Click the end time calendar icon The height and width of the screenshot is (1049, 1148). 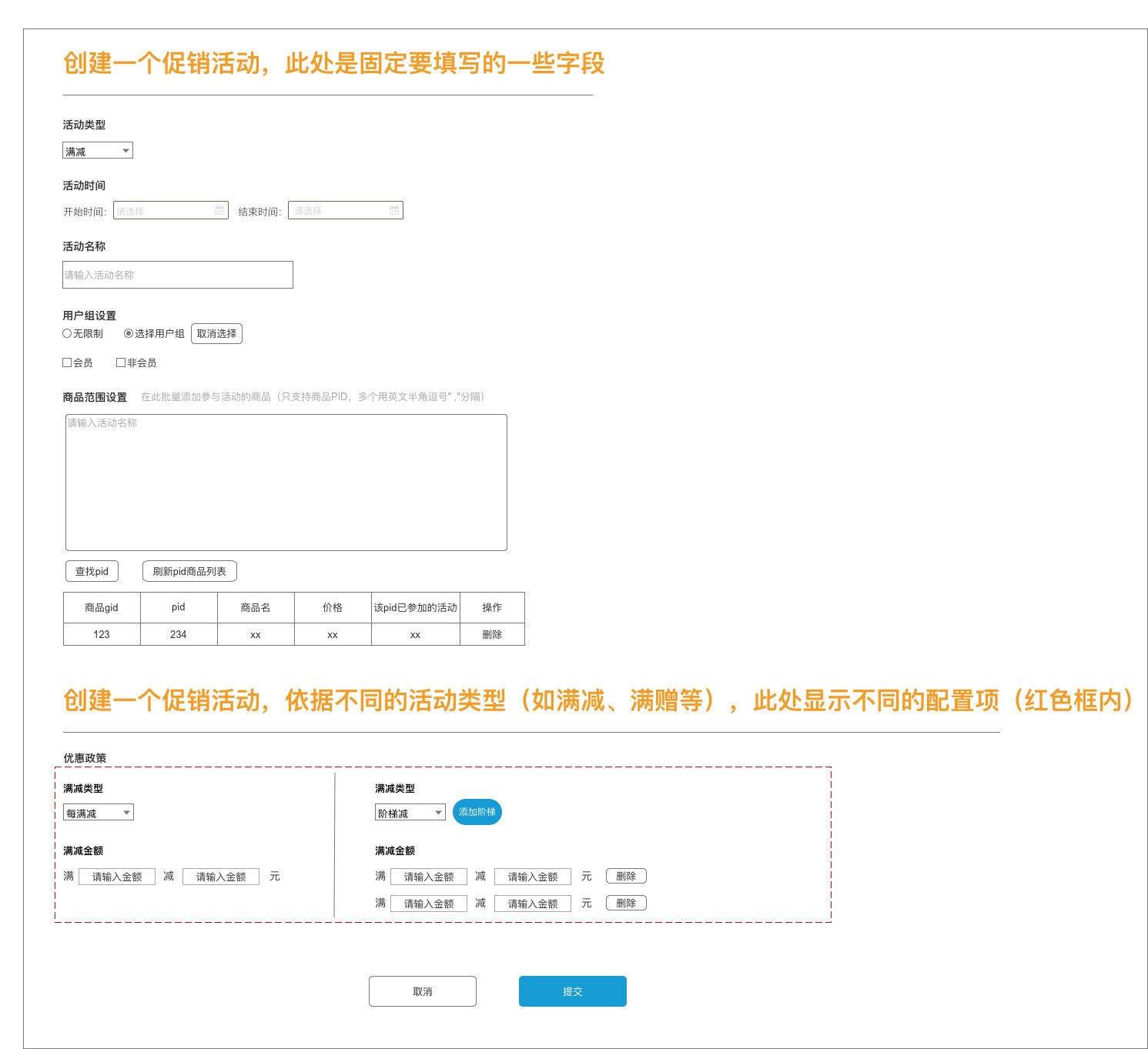394,210
